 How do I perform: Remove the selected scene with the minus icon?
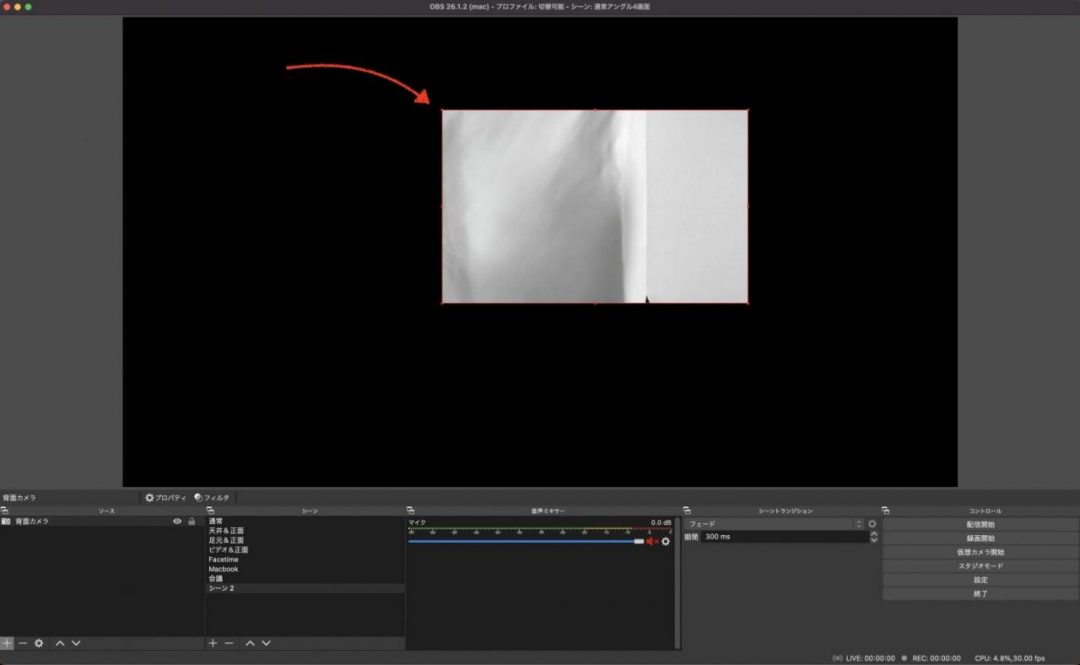coord(228,643)
